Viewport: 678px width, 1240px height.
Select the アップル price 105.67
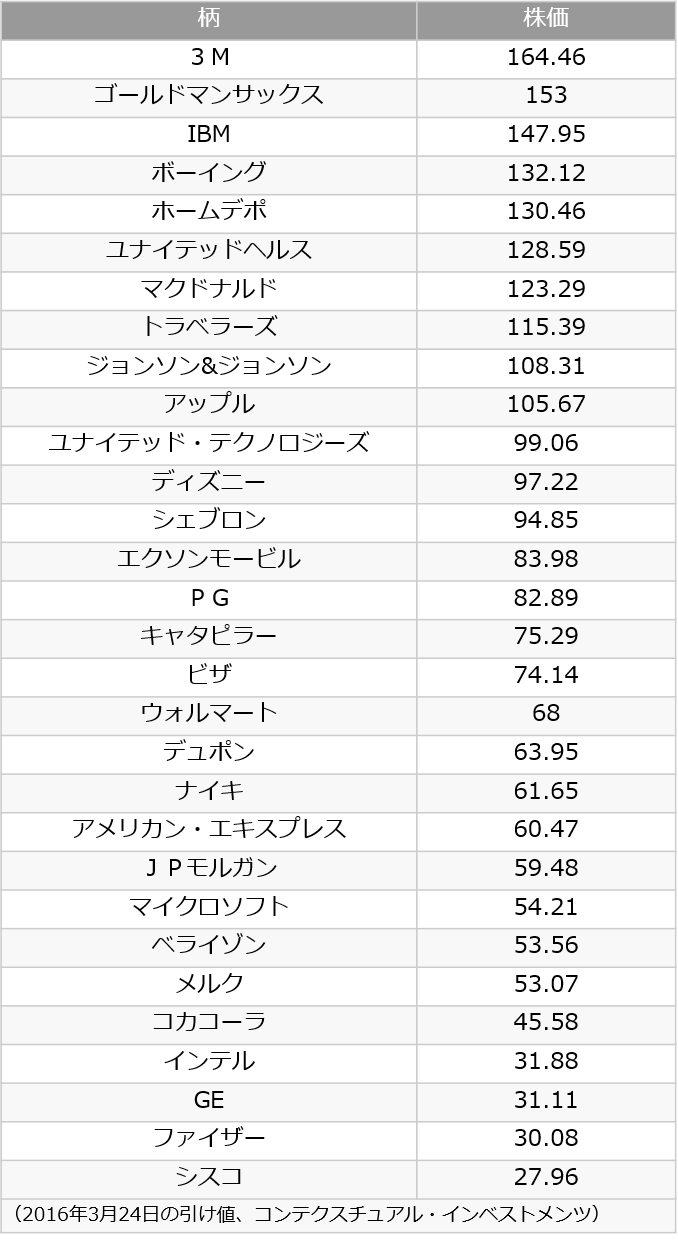[x=546, y=406]
